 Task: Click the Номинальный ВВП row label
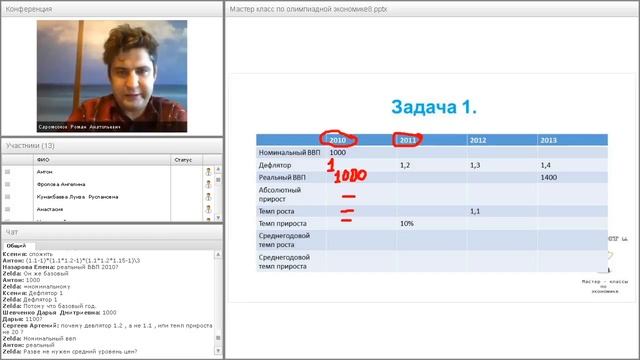click(x=289, y=153)
